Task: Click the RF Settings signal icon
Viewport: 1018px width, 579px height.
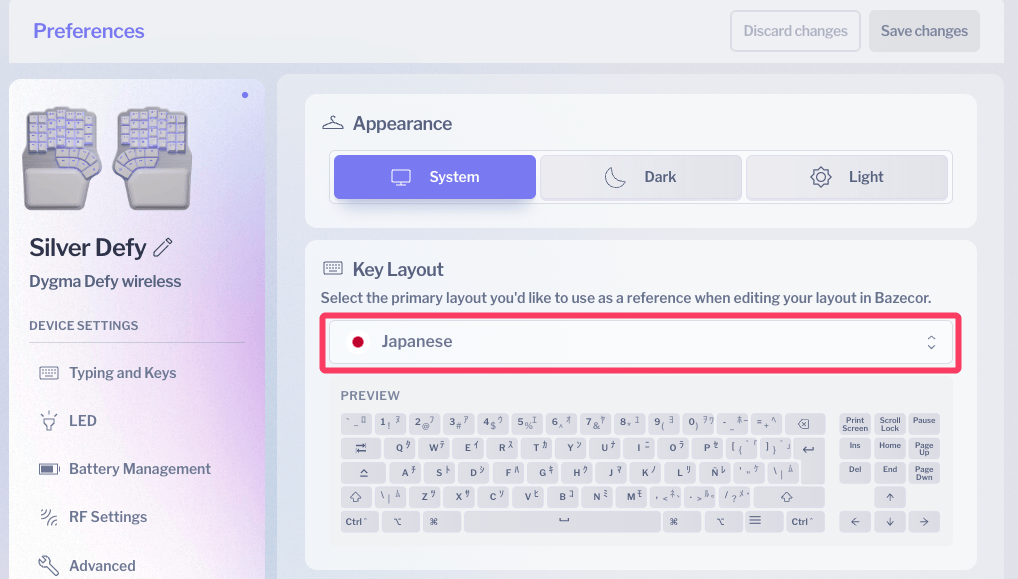Action: (x=49, y=517)
